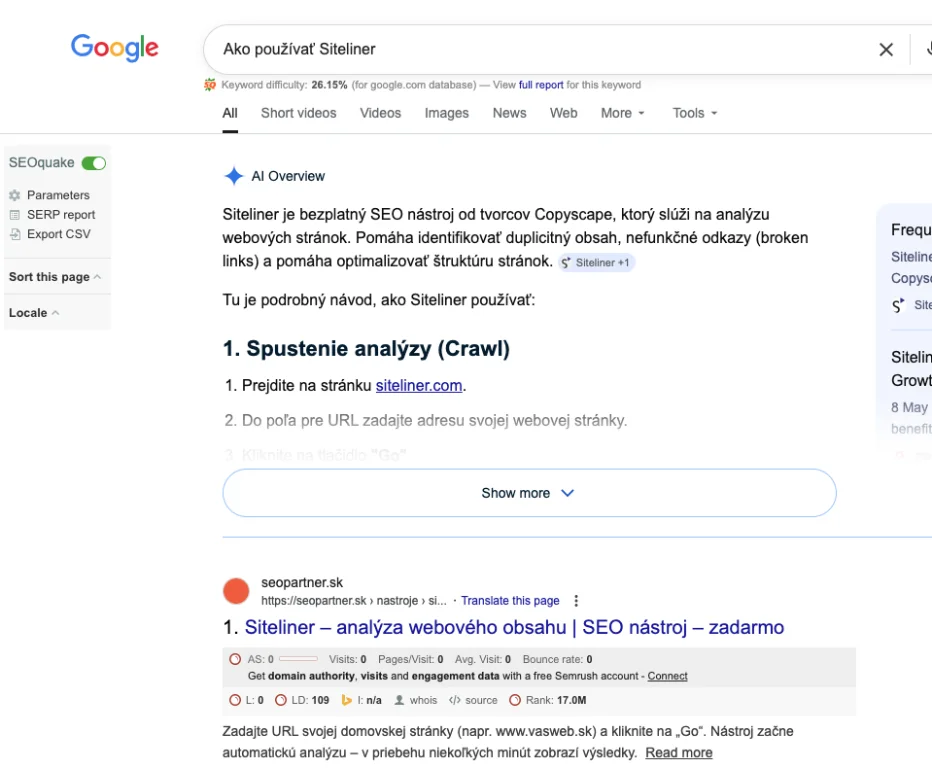The image size is (932, 768).
Task: Switch to the Images tab
Action: pyautogui.click(x=446, y=113)
